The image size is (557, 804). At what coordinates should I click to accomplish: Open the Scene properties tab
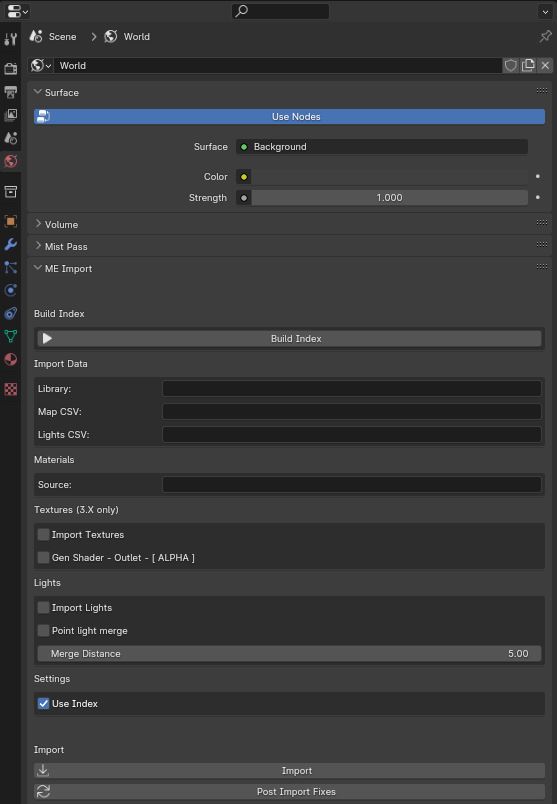[x=10, y=138]
